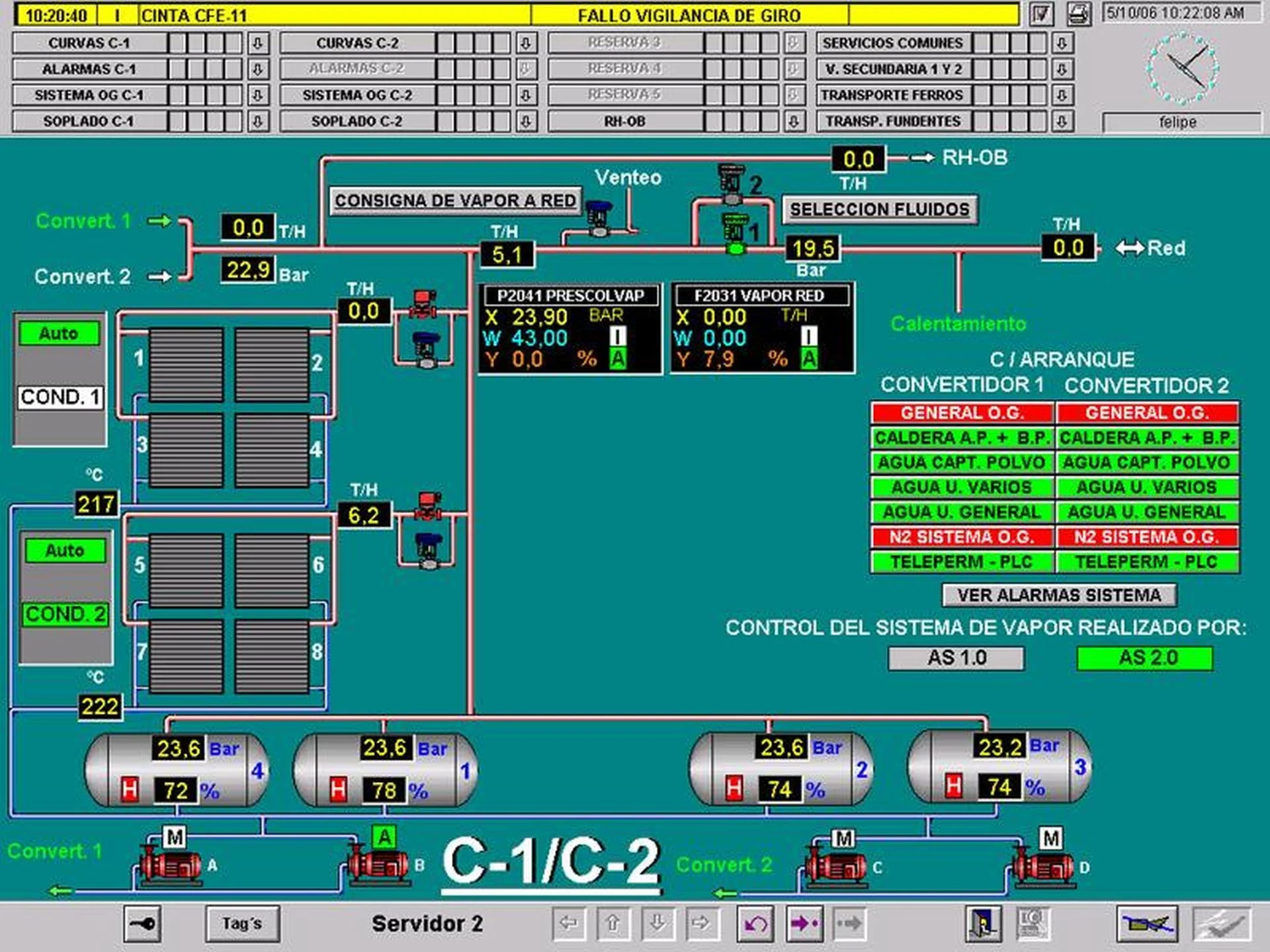Click the exit door icon in bottom toolbar
Screen dimensions: 1270x952
983,923
